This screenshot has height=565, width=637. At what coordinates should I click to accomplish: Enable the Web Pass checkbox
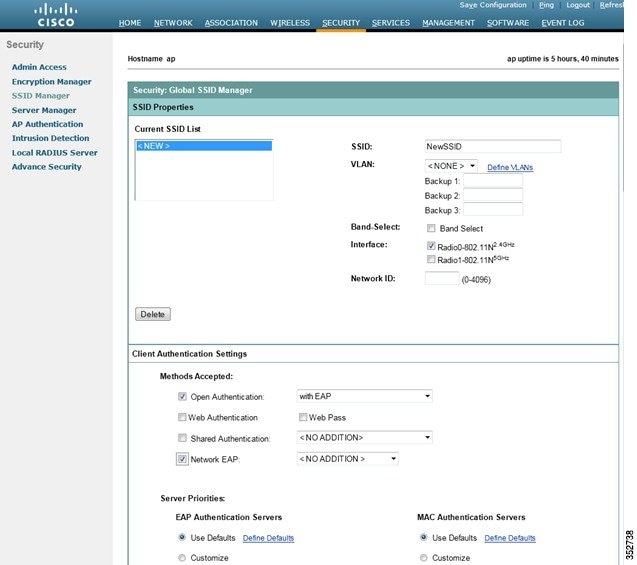[x=303, y=417]
